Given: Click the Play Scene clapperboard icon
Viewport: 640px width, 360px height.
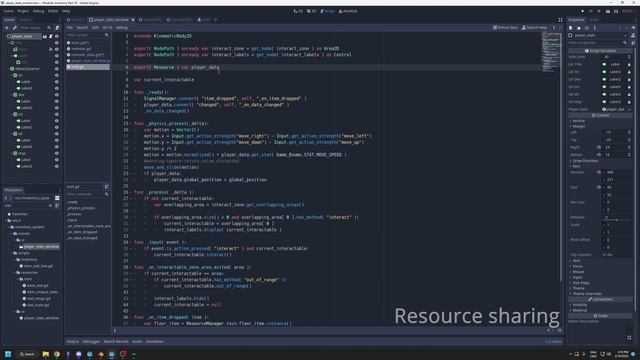Looking at the screenshot, I should click(x=608, y=11).
